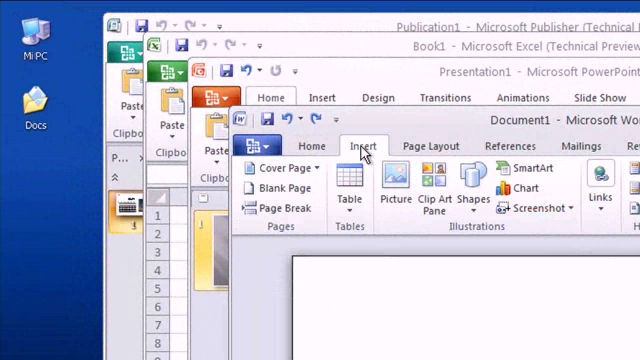This screenshot has width=640, height=360.
Task: Insert a Chart in Word
Action: (x=517, y=188)
